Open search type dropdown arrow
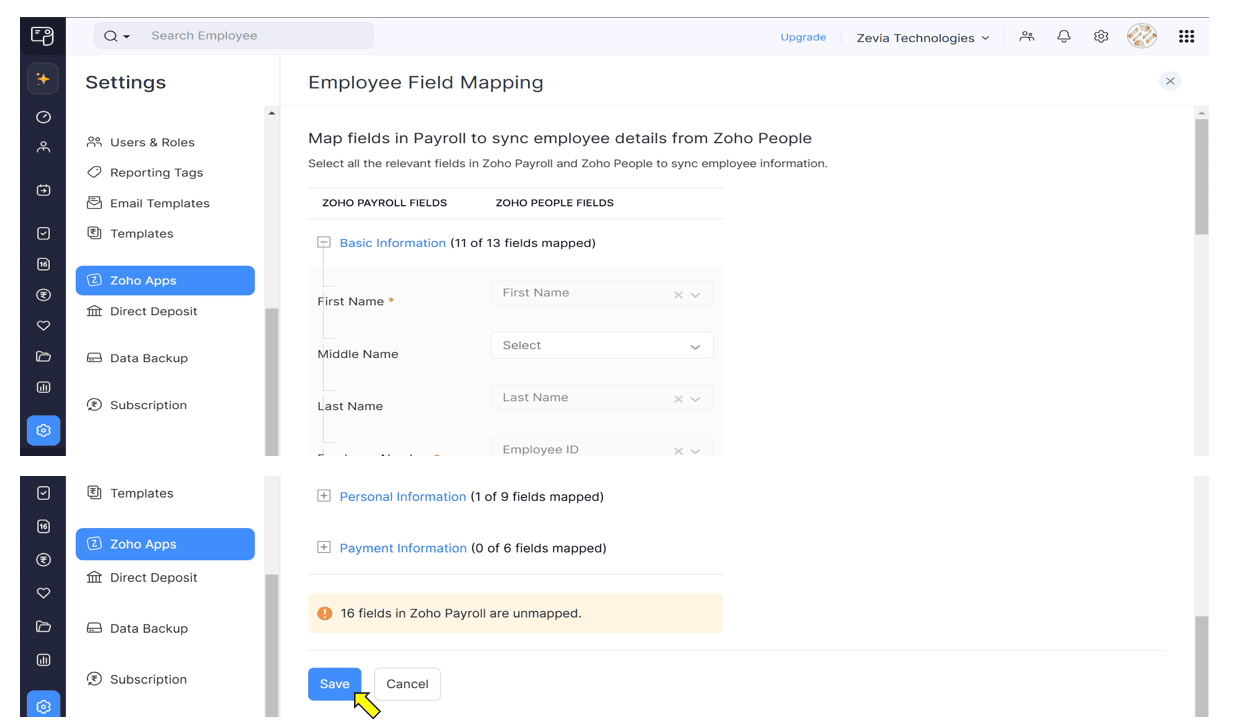This screenshot has width=1235, height=728. click(x=126, y=36)
